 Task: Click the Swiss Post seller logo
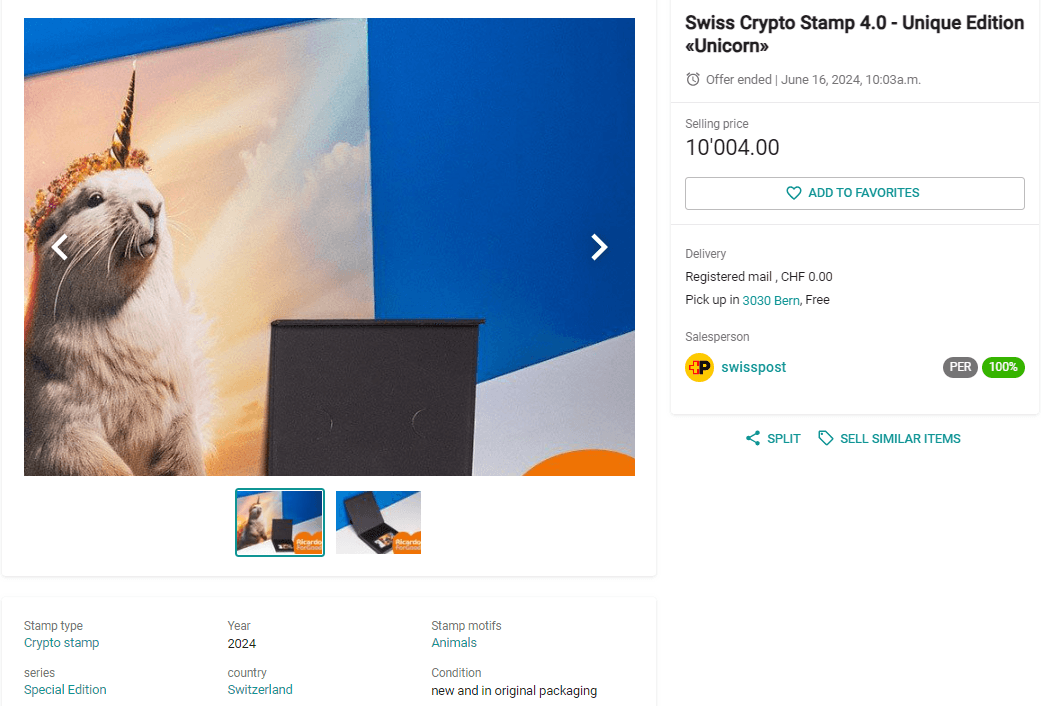(x=699, y=367)
